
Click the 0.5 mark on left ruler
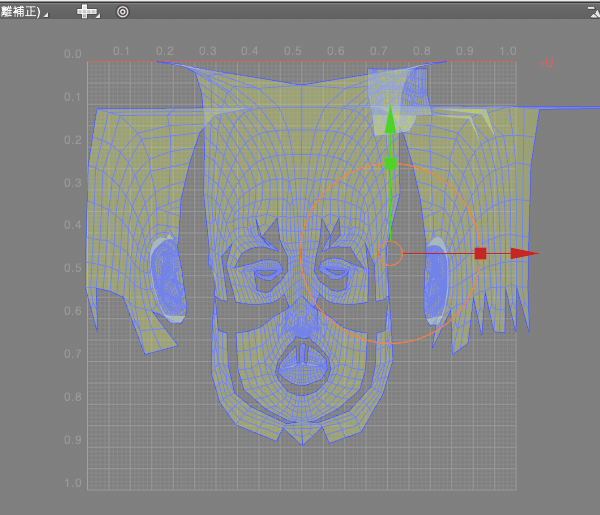coord(75,269)
